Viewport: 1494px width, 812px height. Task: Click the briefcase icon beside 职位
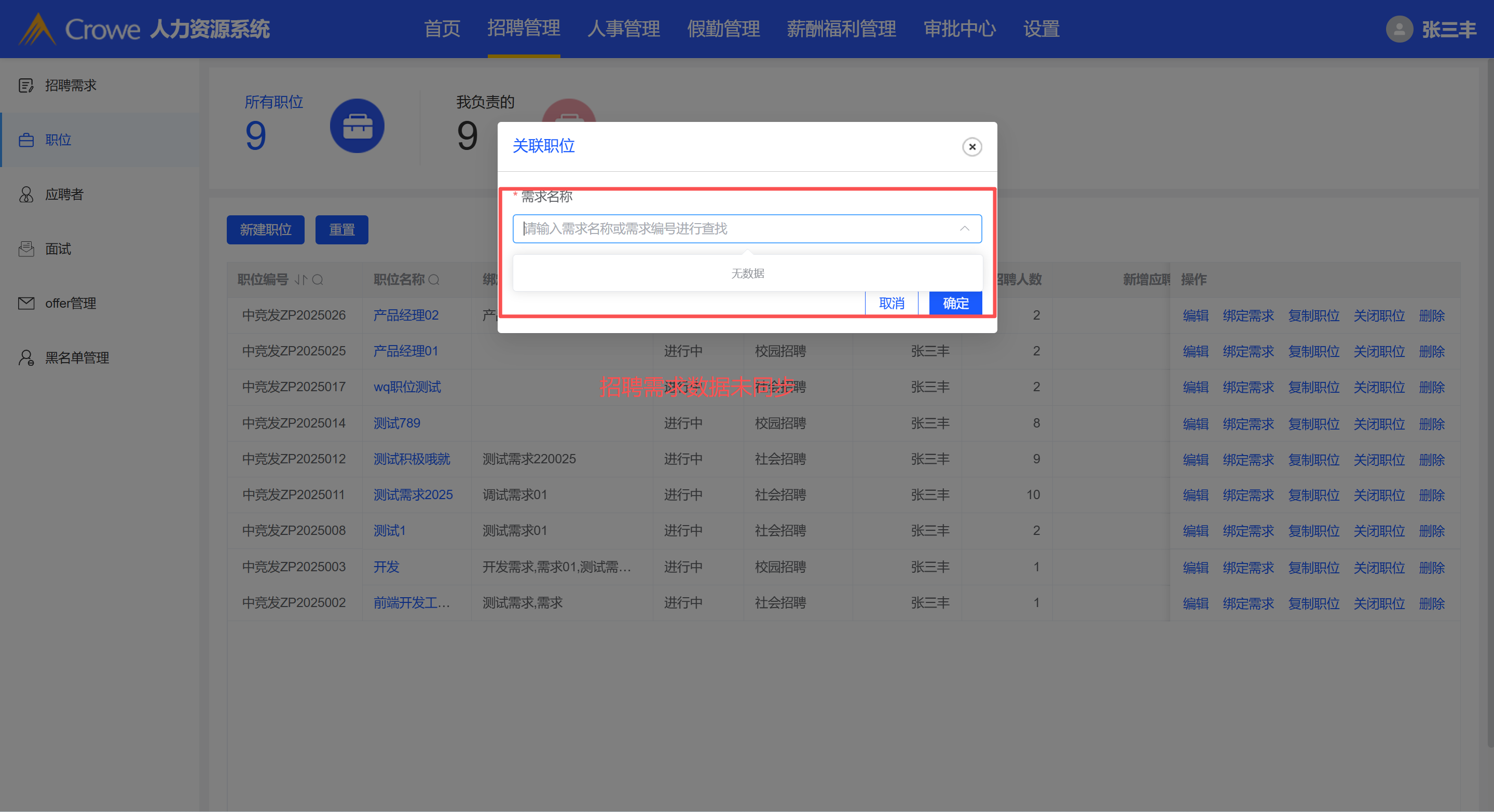click(x=25, y=140)
